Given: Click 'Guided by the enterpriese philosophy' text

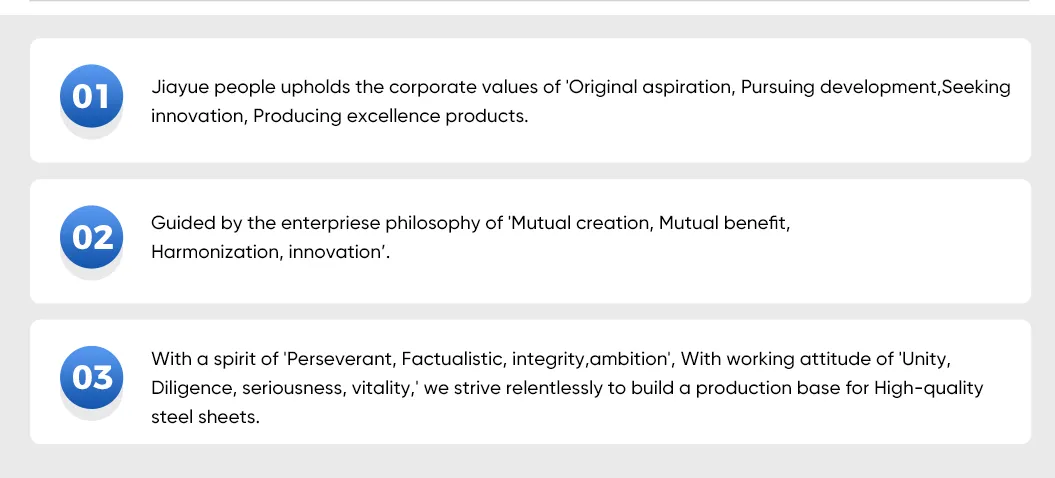Looking at the screenshot, I should (327, 223).
